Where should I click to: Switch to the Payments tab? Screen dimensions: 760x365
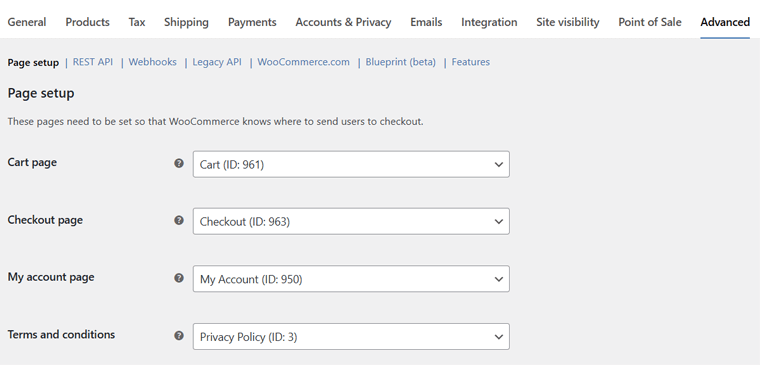coord(252,22)
